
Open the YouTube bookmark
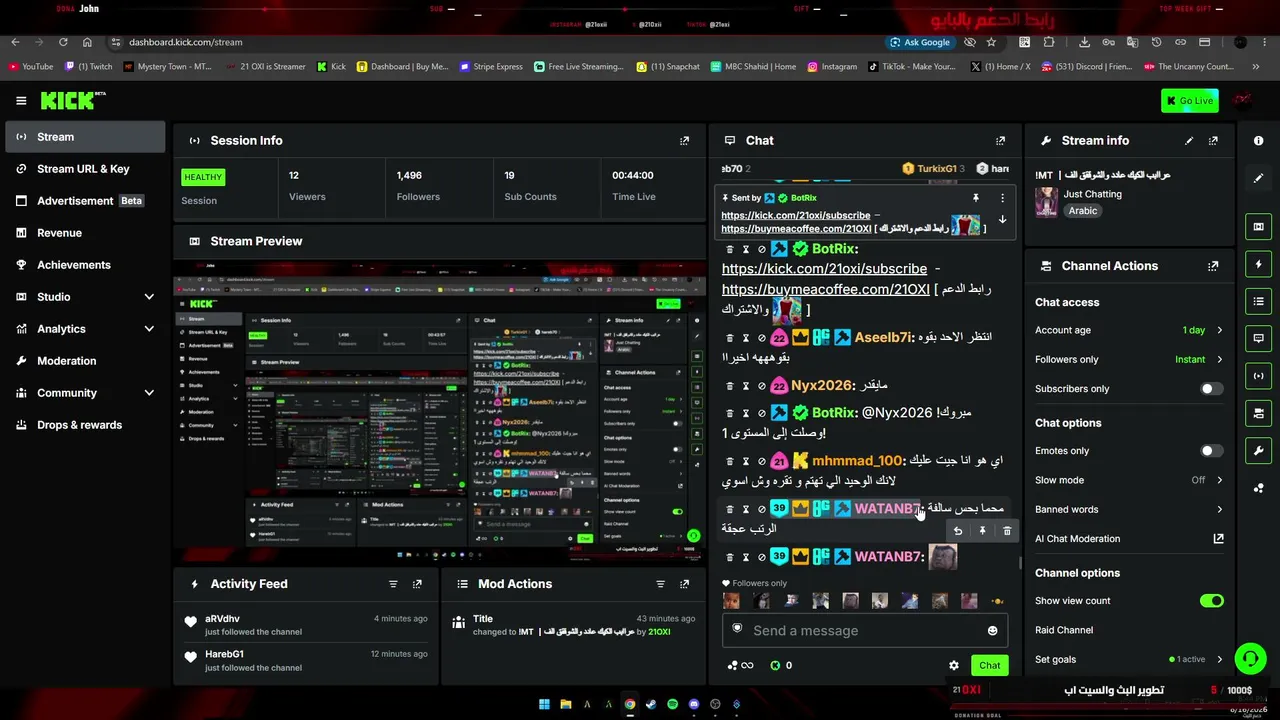(31, 67)
